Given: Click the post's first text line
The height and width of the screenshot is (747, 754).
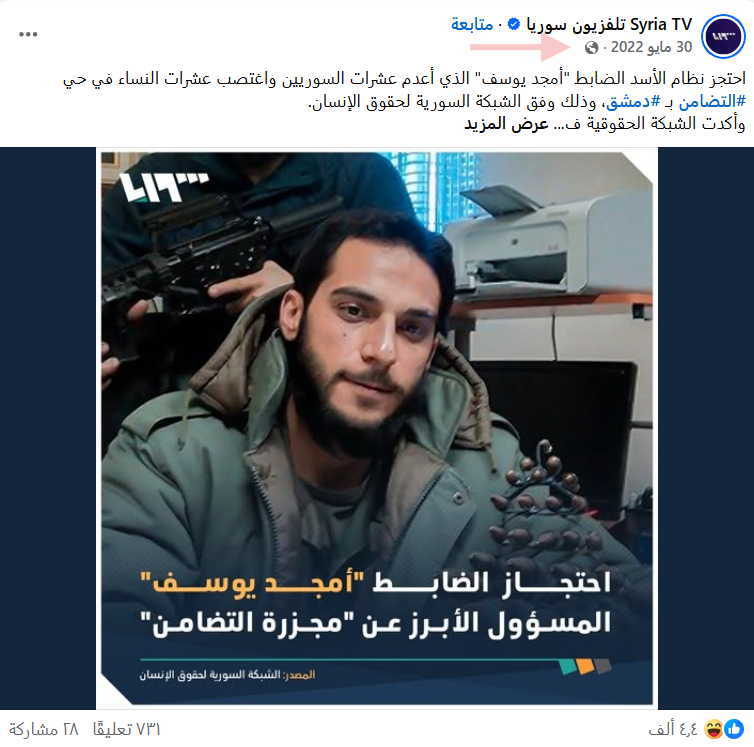Looking at the screenshot, I should tap(404, 78).
